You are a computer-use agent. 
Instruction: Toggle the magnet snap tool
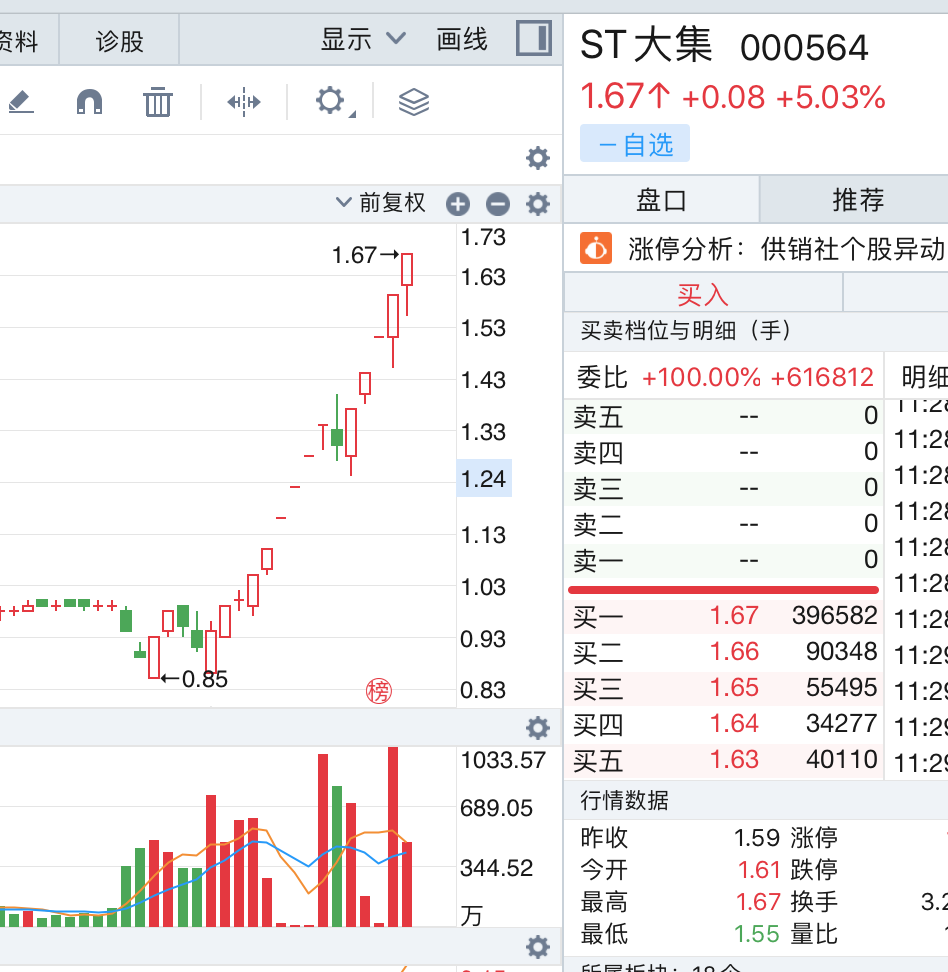[x=89, y=102]
